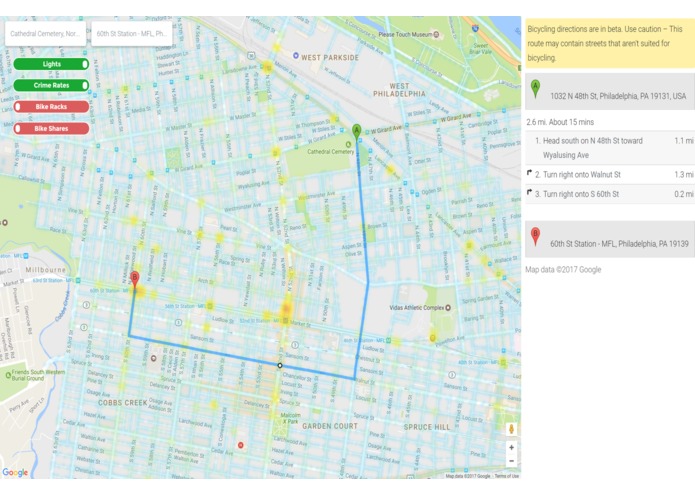Click destination 60th St Station - MFL address
The height and width of the screenshot is (494, 695).
[619, 244]
